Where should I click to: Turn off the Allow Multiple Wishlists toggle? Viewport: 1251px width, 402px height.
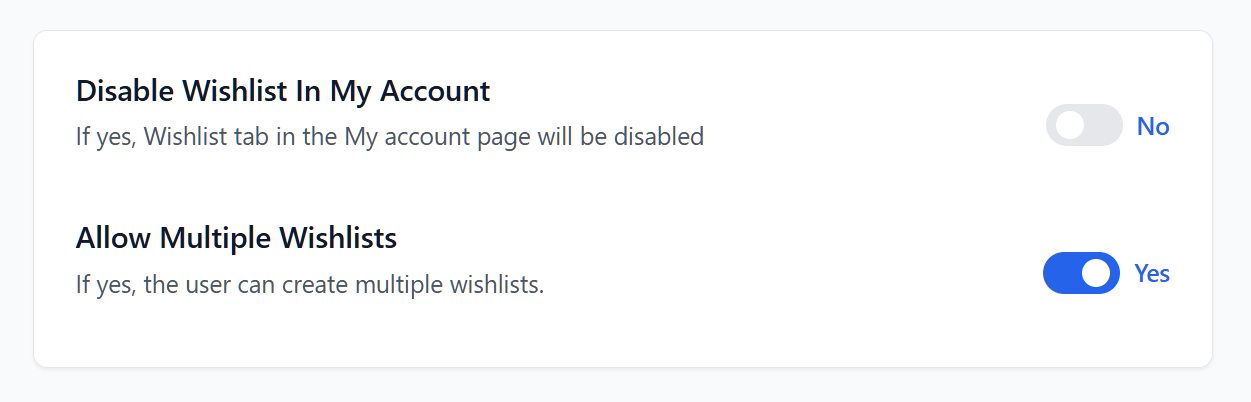click(x=1081, y=273)
